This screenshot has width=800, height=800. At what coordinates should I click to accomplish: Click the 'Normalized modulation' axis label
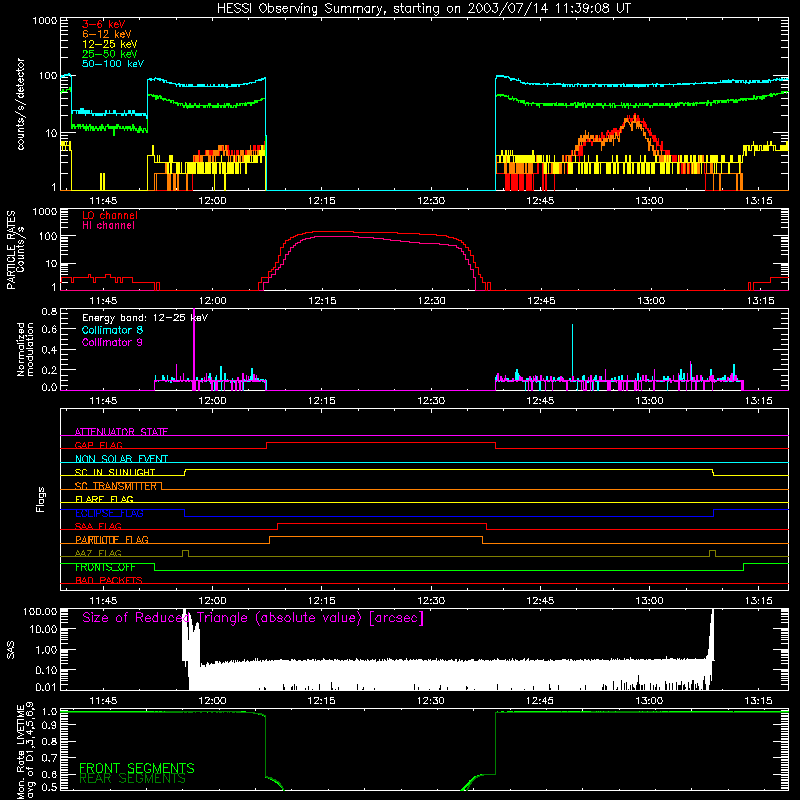pos(26,349)
